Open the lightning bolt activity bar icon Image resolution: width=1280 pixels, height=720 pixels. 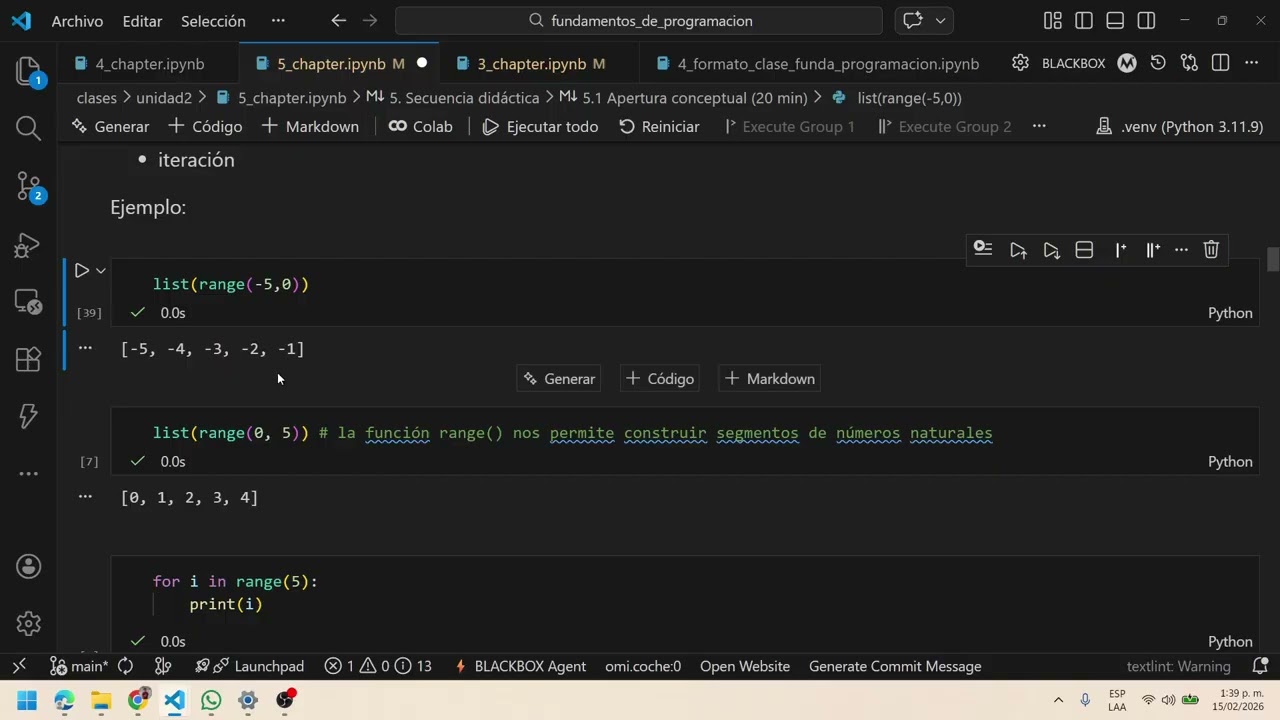28,416
